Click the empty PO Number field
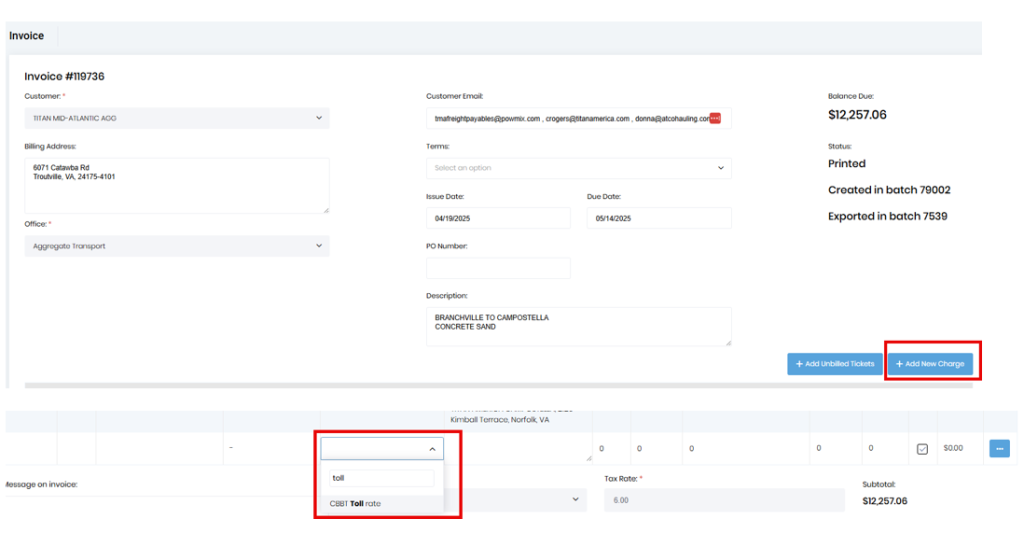 coord(498,268)
